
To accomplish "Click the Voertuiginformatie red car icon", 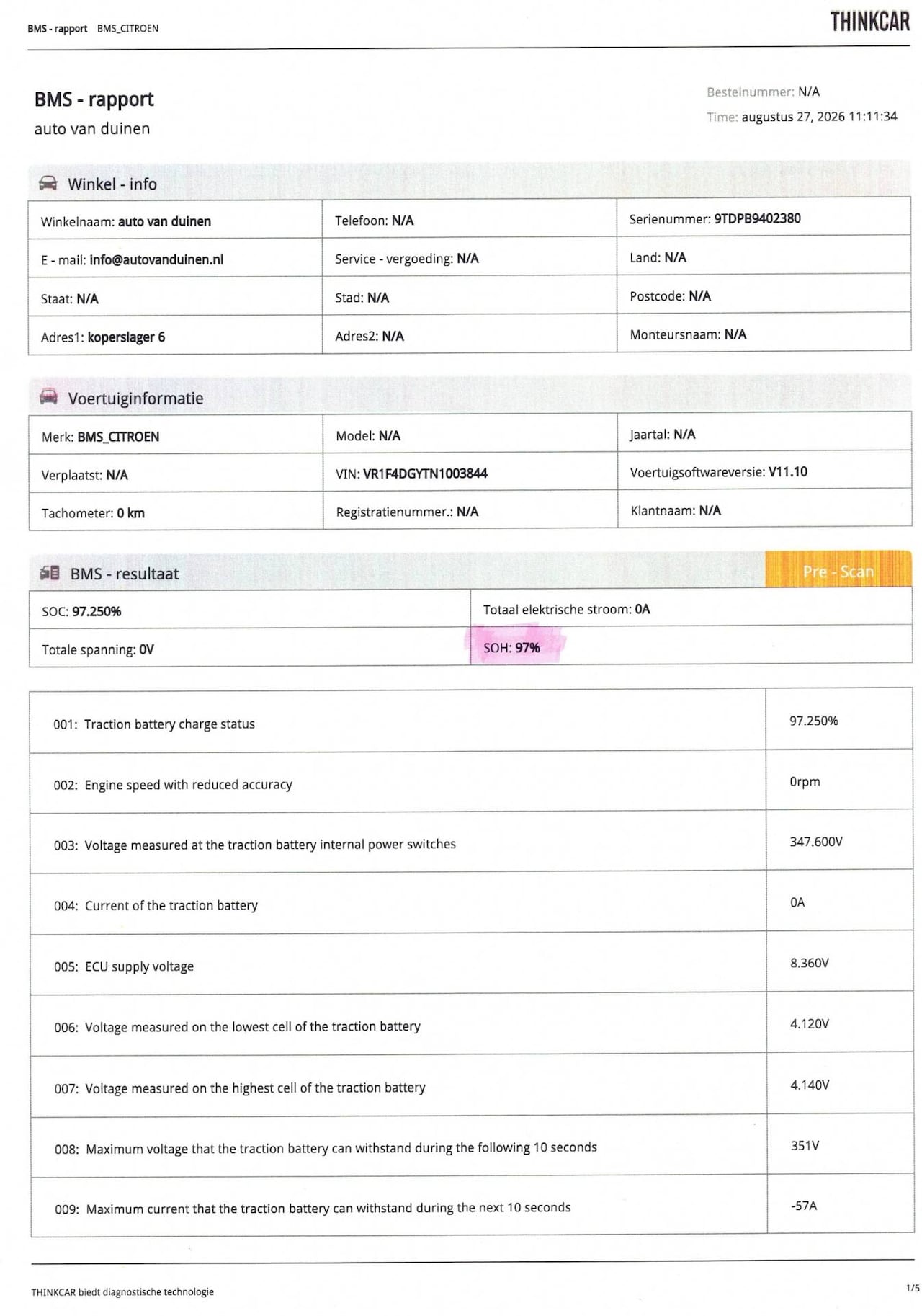I will pos(48,396).
